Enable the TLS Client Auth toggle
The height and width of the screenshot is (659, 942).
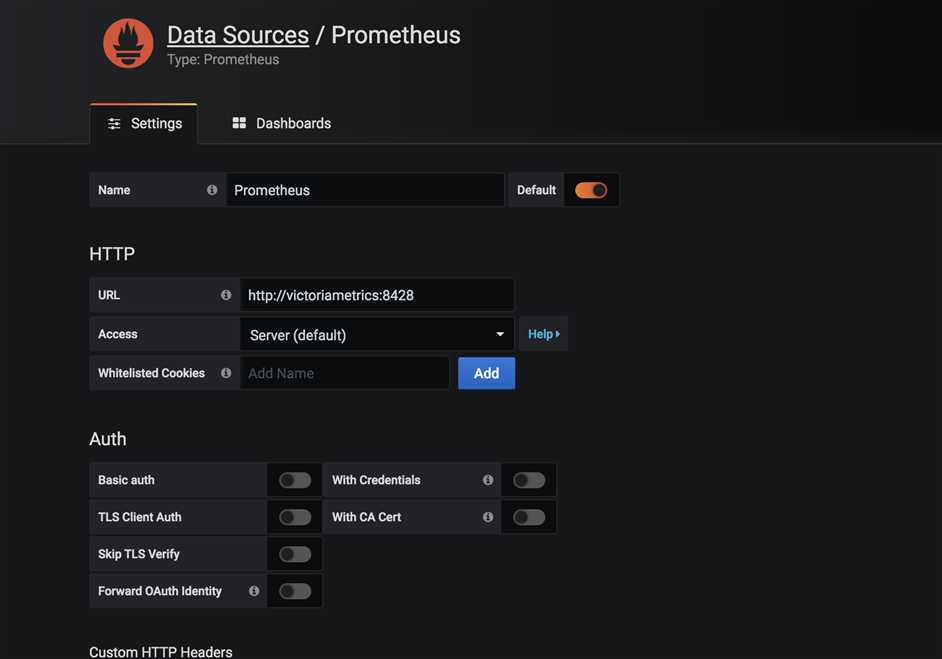(295, 517)
